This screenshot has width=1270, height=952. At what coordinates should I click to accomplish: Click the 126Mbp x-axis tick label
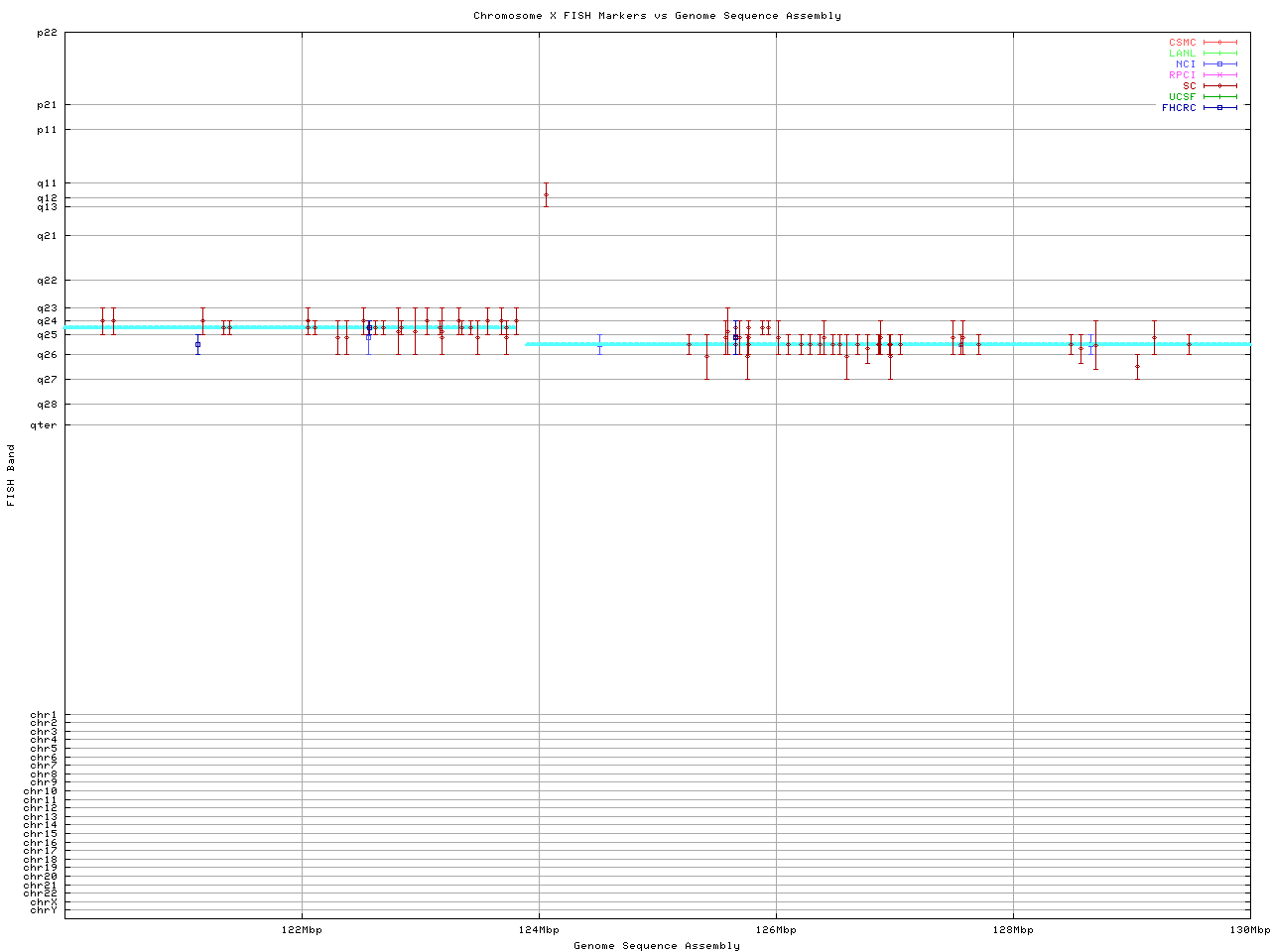[x=776, y=930]
